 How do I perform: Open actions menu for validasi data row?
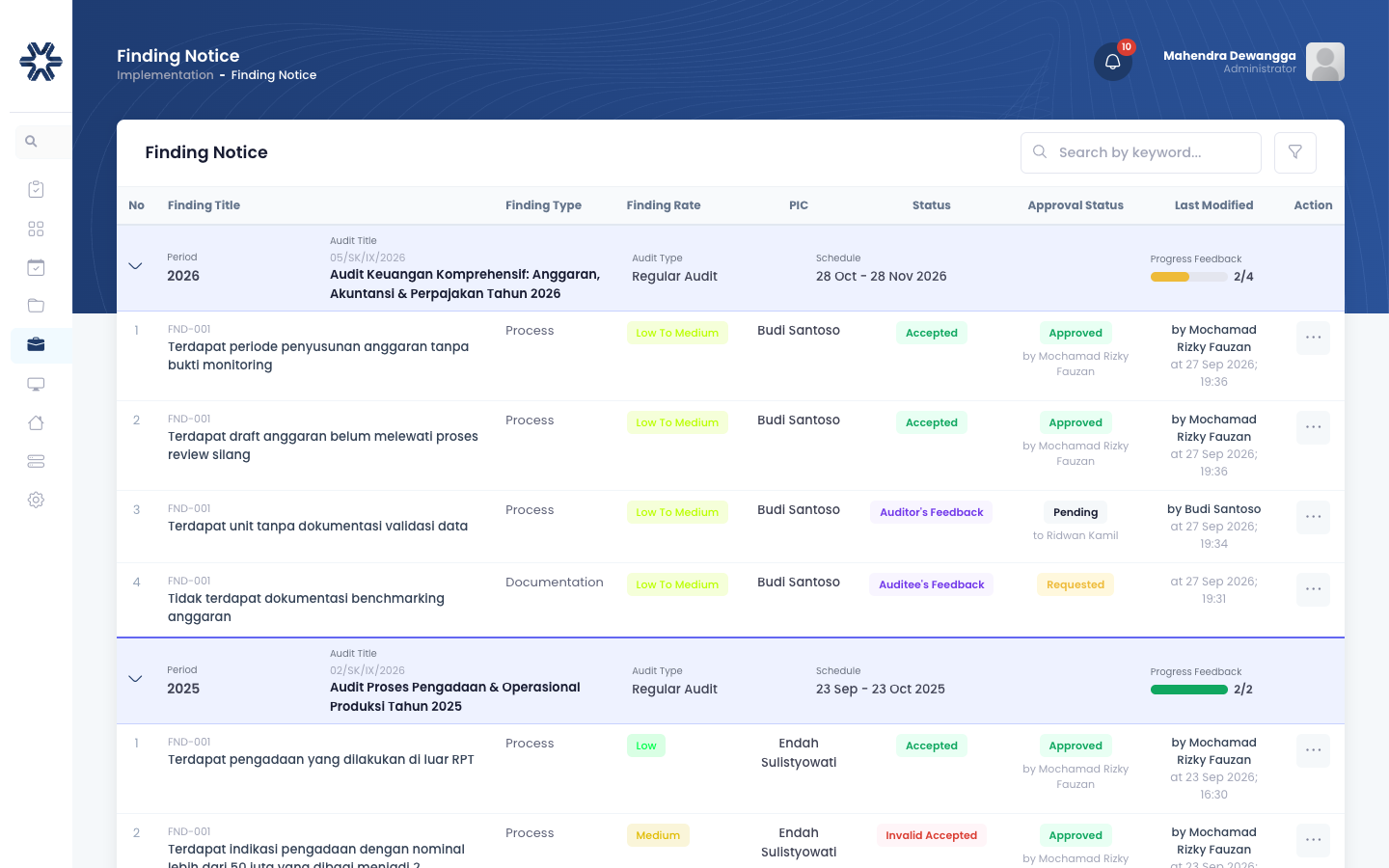1313,517
